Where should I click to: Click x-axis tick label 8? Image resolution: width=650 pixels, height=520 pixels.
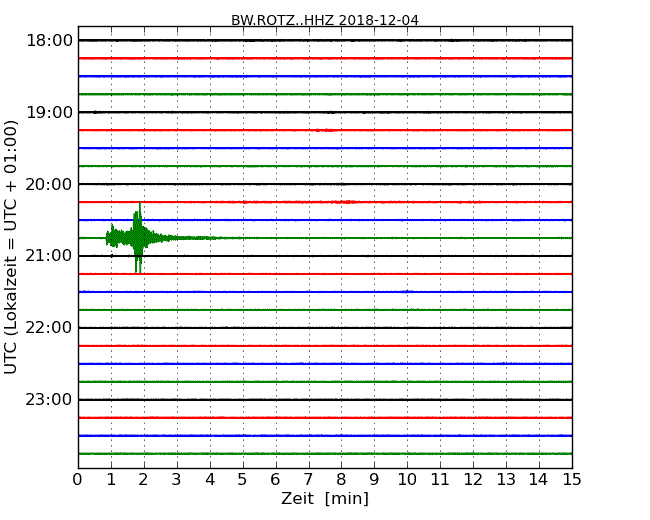coord(341,480)
